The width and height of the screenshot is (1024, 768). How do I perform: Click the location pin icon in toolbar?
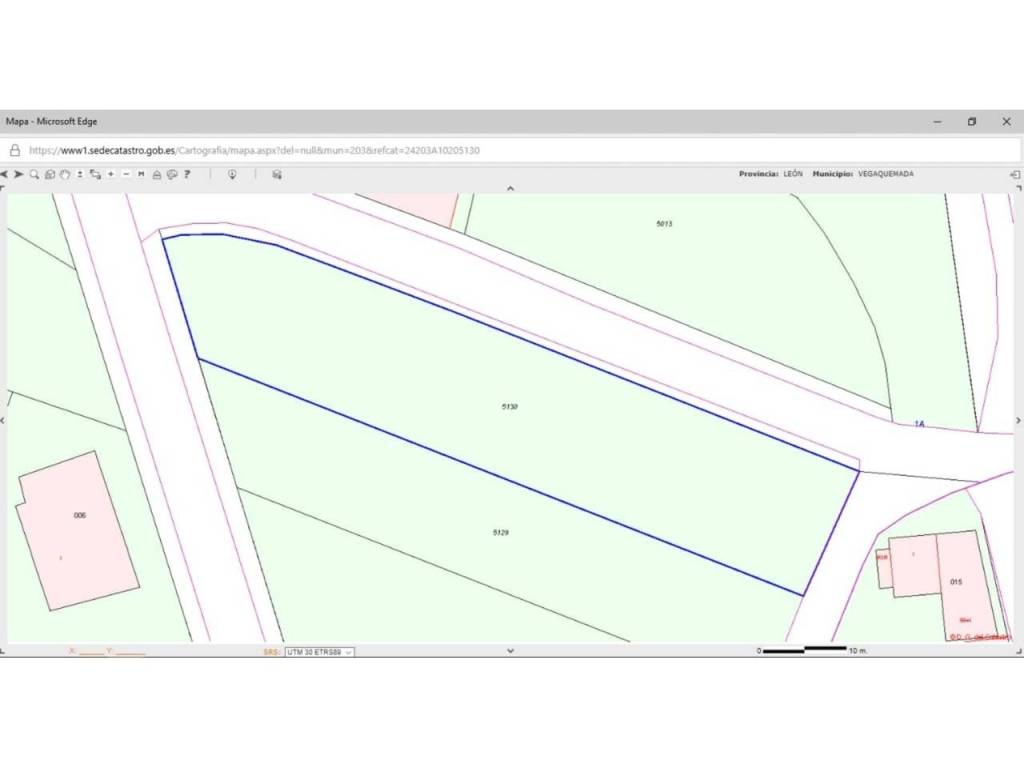coord(232,174)
